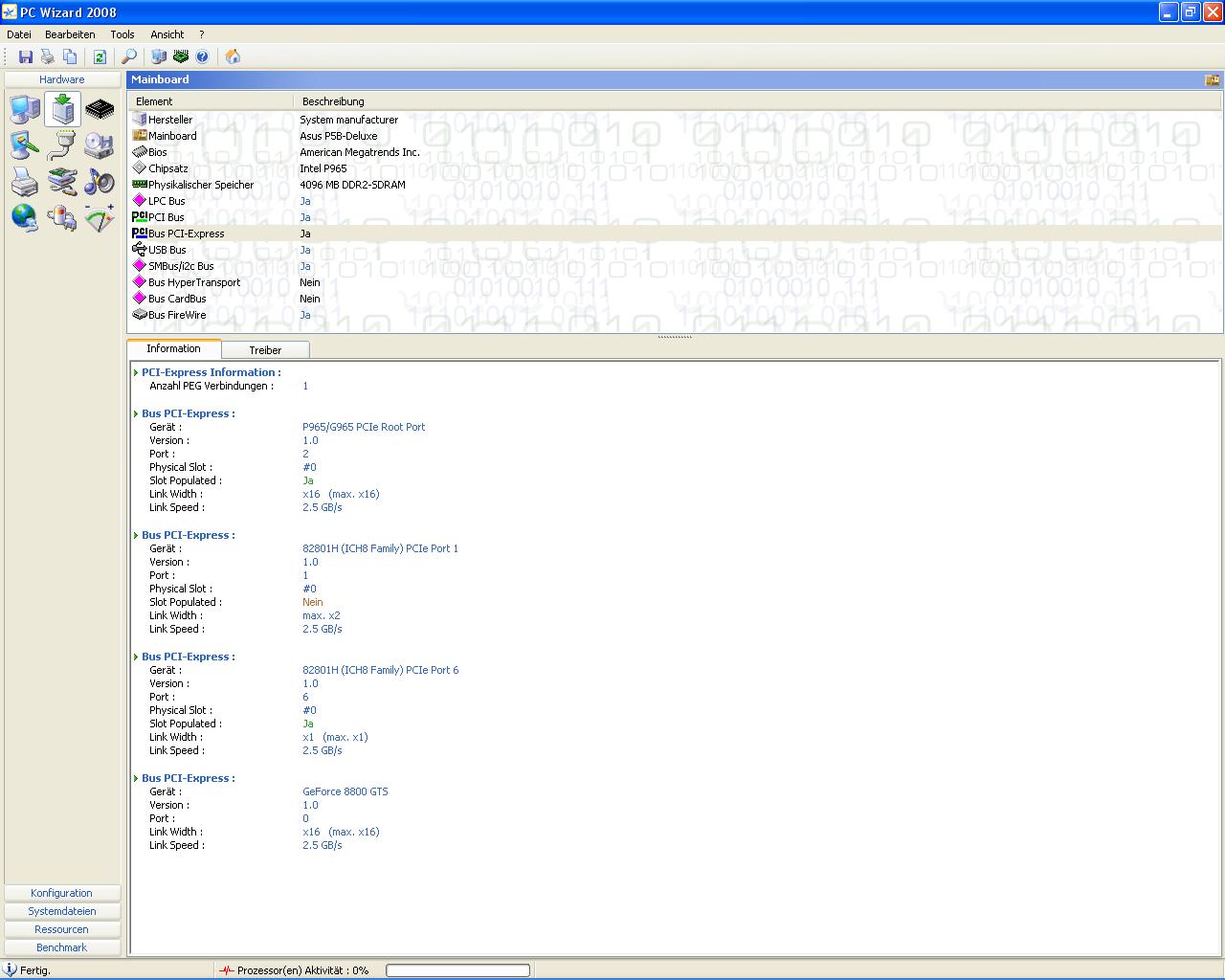1225x980 pixels.
Task: Open the Processor black chip icon
Action: coord(100,109)
